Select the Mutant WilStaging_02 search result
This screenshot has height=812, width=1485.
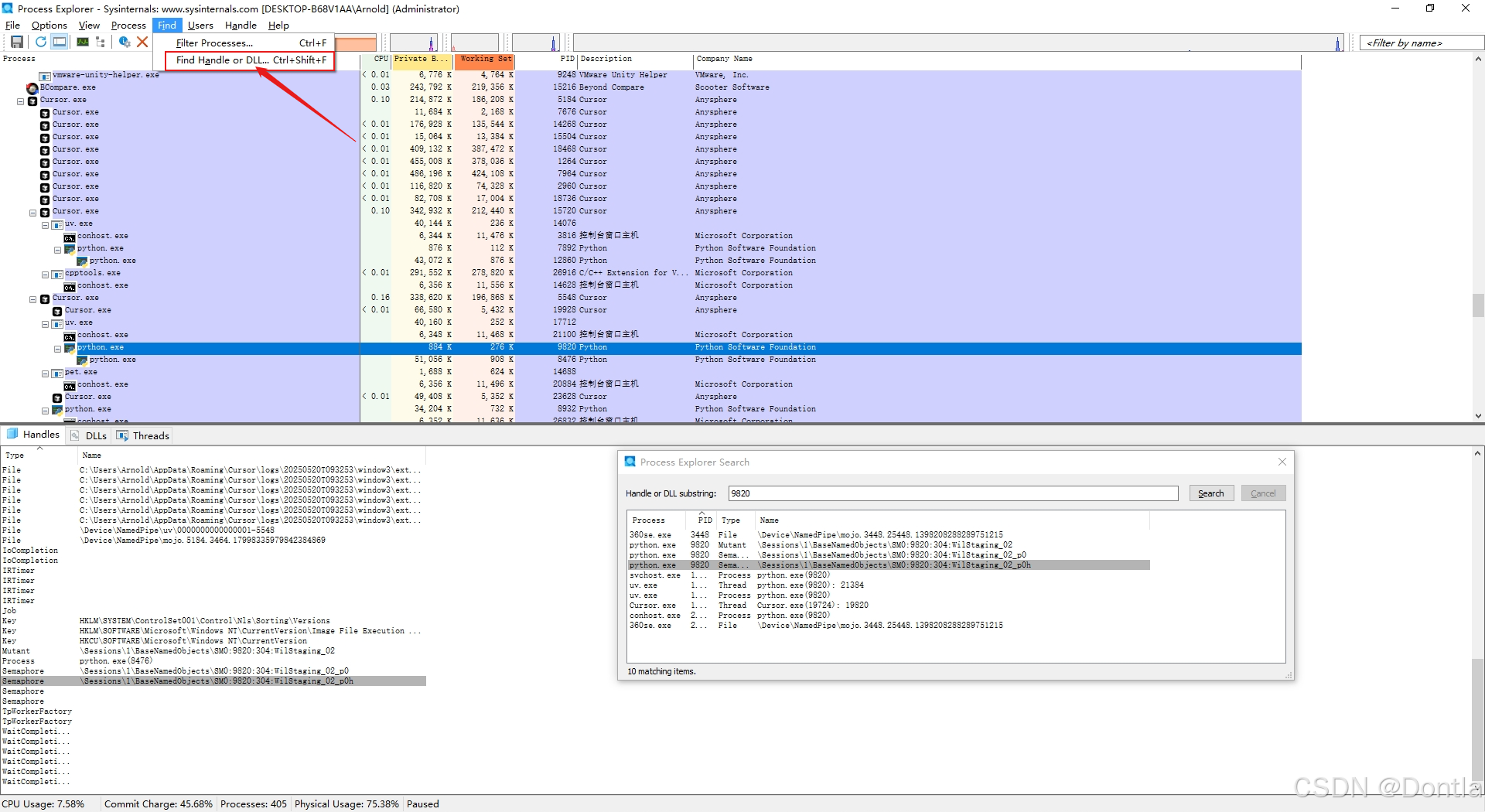point(889,545)
